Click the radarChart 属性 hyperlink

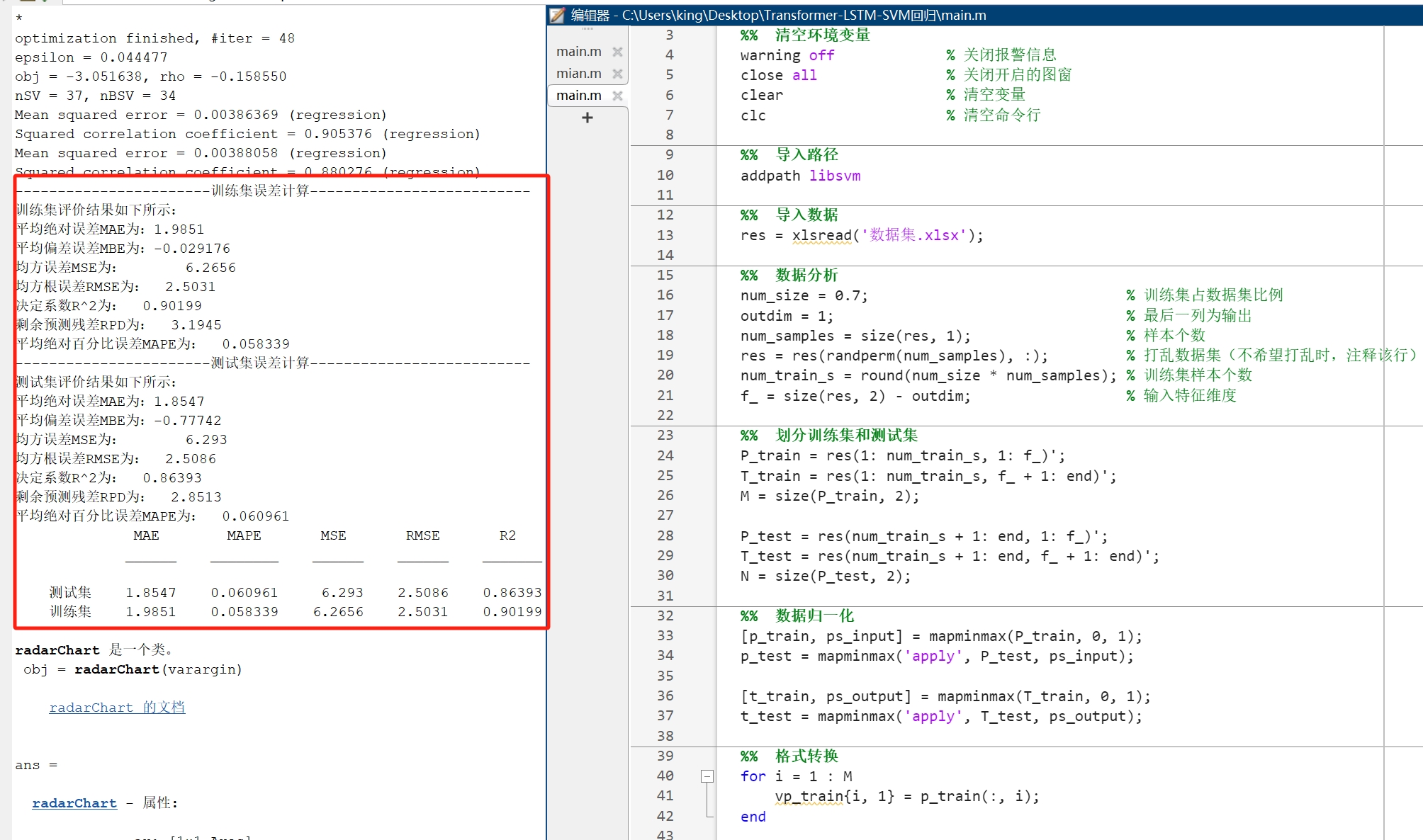pos(74,802)
